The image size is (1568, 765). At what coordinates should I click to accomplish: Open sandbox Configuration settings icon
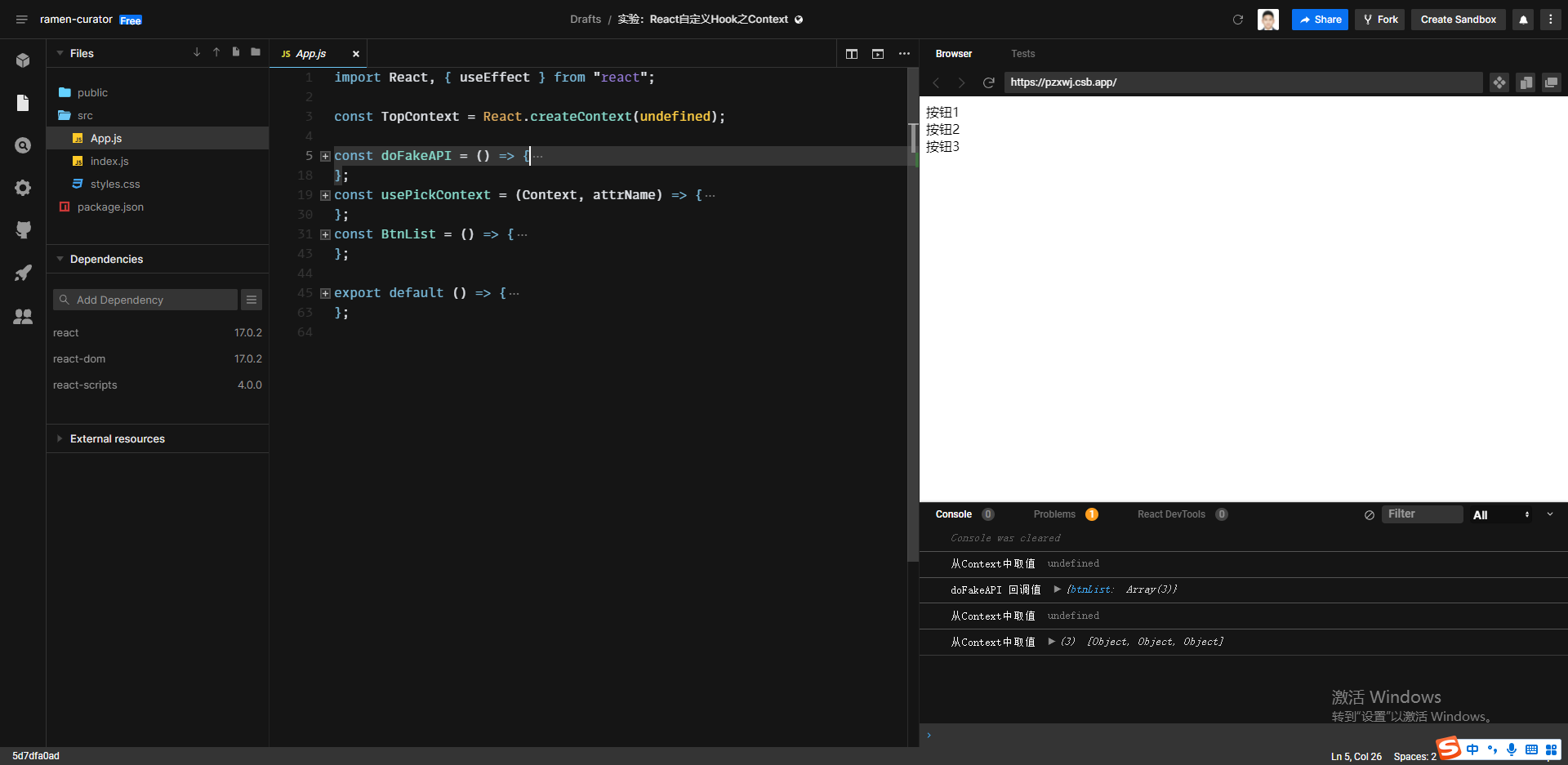[23, 188]
